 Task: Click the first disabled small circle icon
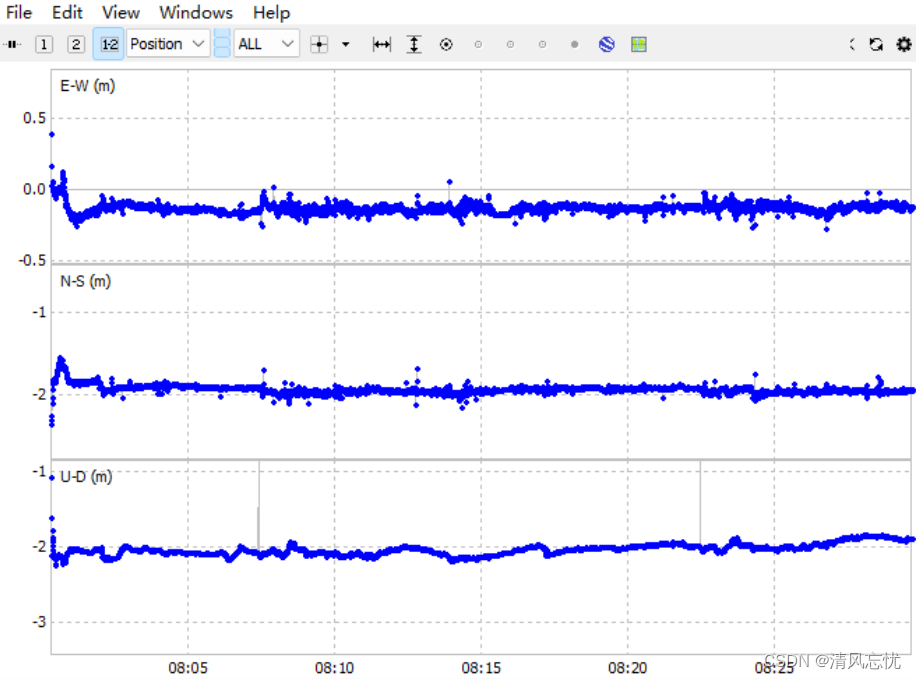click(x=478, y=44)
